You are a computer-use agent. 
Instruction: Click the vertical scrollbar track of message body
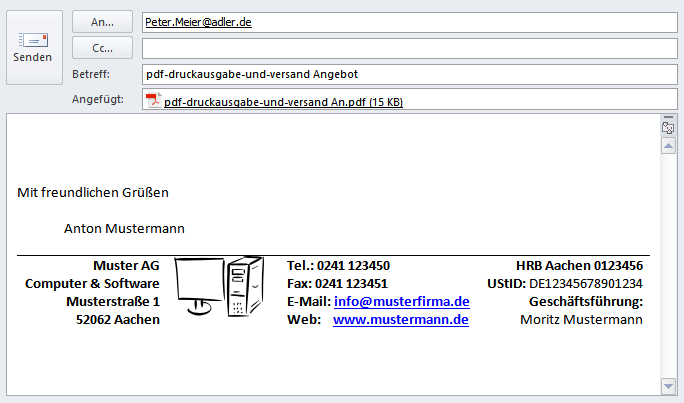click(669, 260)
